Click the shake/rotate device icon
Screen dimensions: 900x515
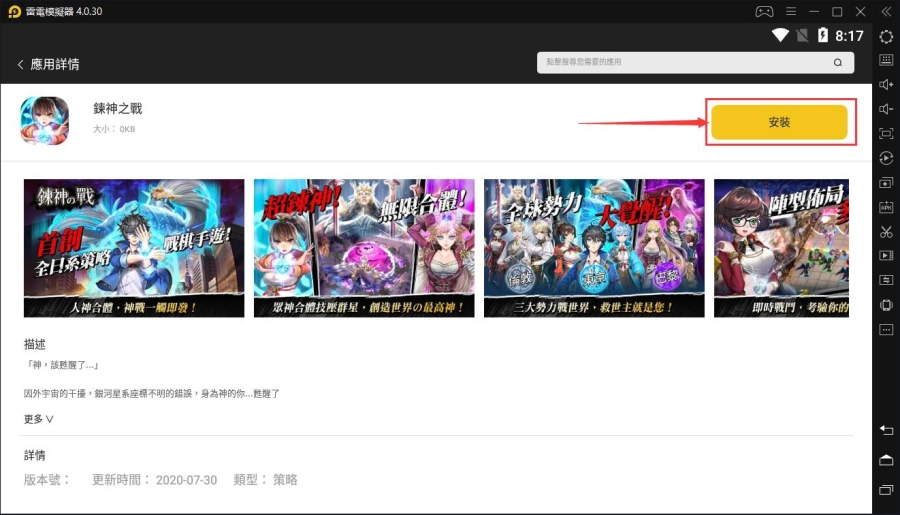[886, 305]
